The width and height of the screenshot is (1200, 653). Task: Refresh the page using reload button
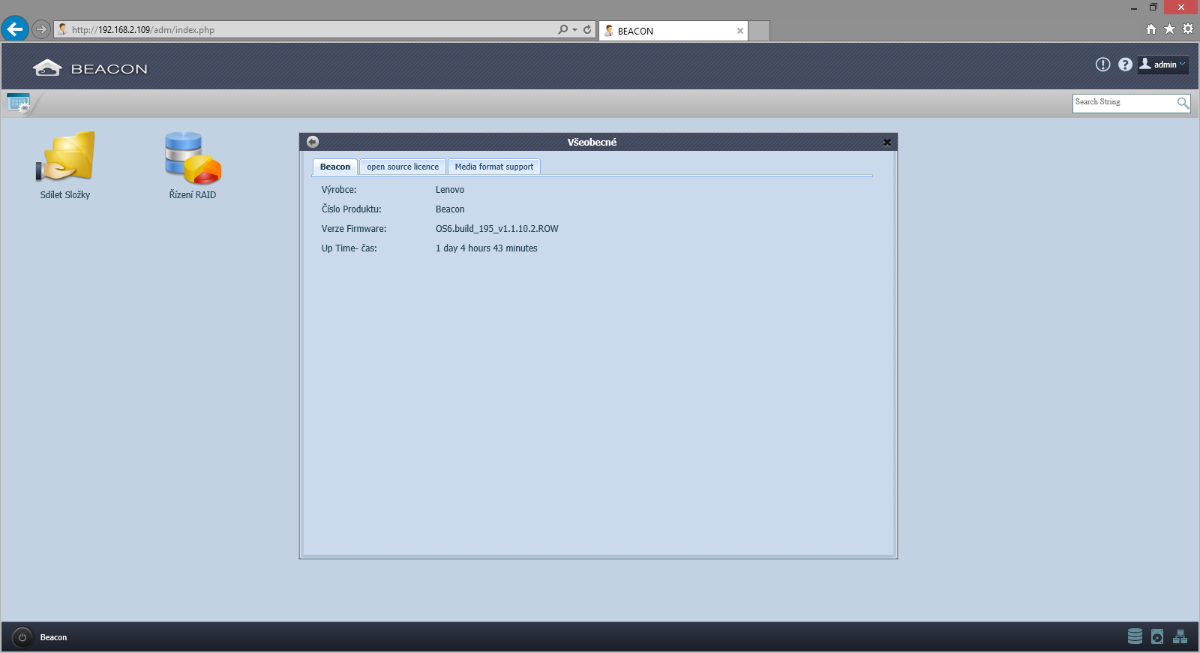[x=587, y=30]
